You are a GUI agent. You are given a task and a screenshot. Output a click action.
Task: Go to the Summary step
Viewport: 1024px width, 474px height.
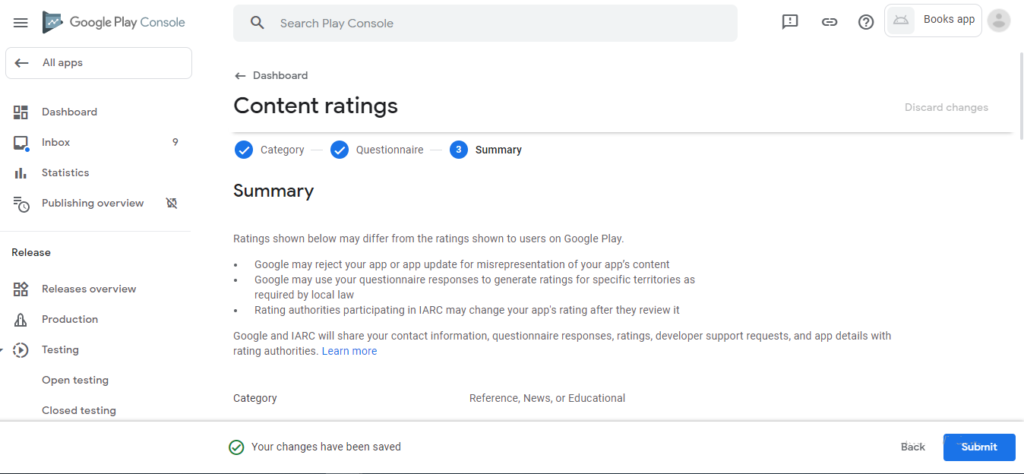click(x=486, y=150)
